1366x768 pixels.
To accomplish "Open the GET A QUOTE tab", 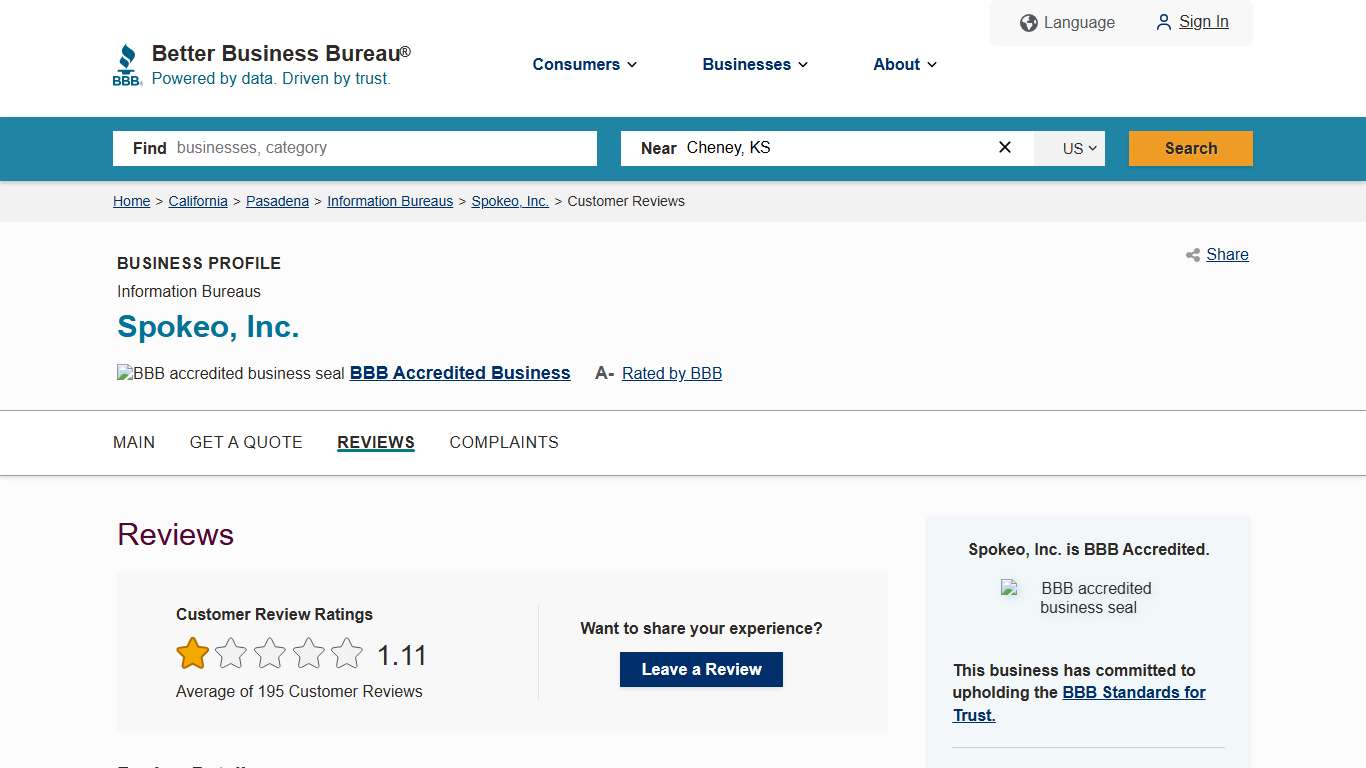I will (x=246, y=442).
